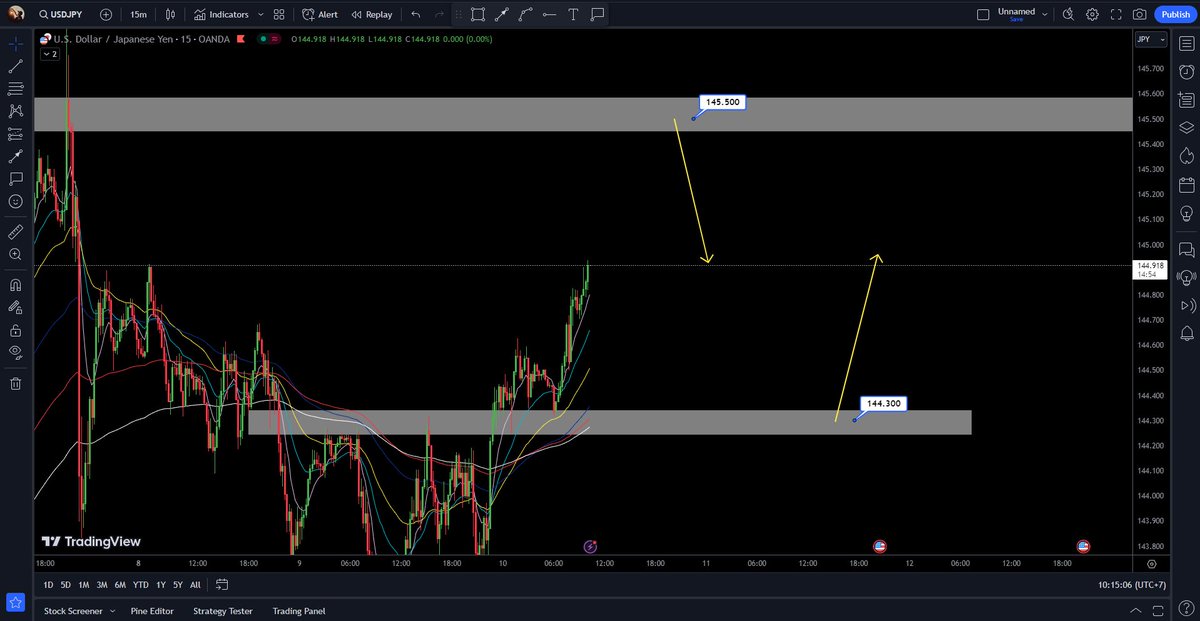Click the undo arrow
This screenshot has height=621, width=1200.
415,15
